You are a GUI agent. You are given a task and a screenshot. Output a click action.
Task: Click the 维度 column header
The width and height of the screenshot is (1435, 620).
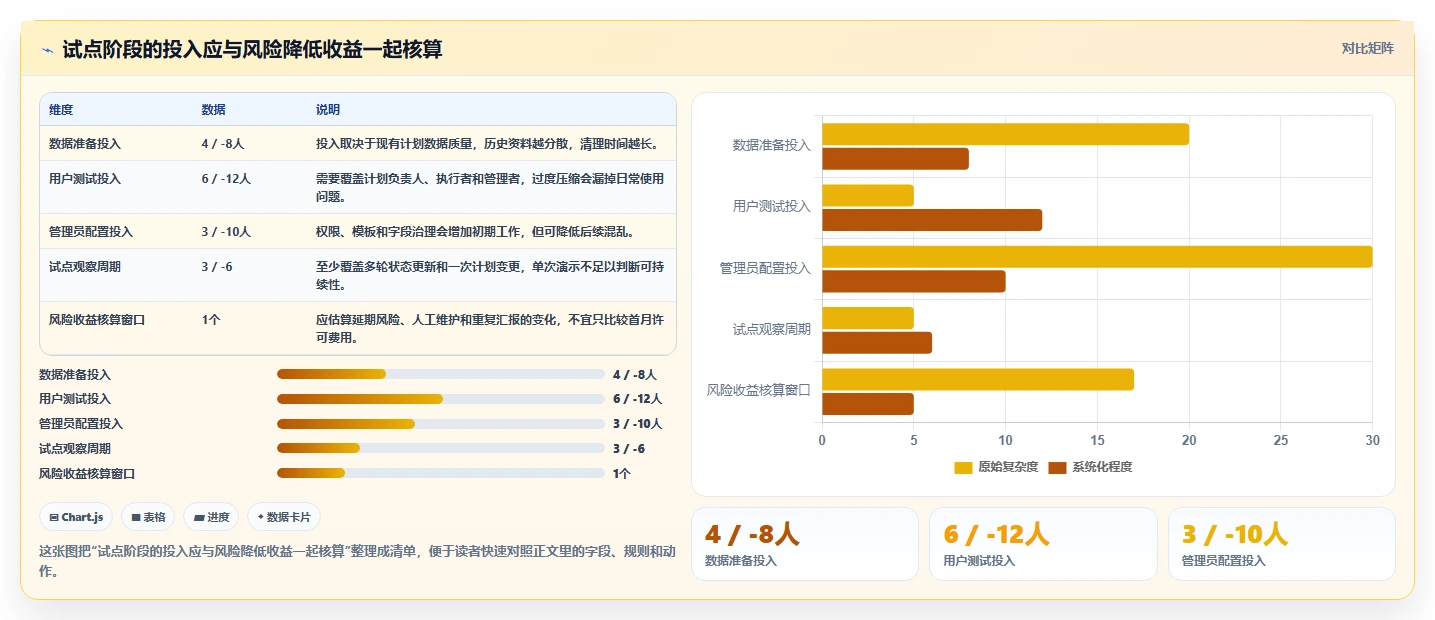click(61, 110)
